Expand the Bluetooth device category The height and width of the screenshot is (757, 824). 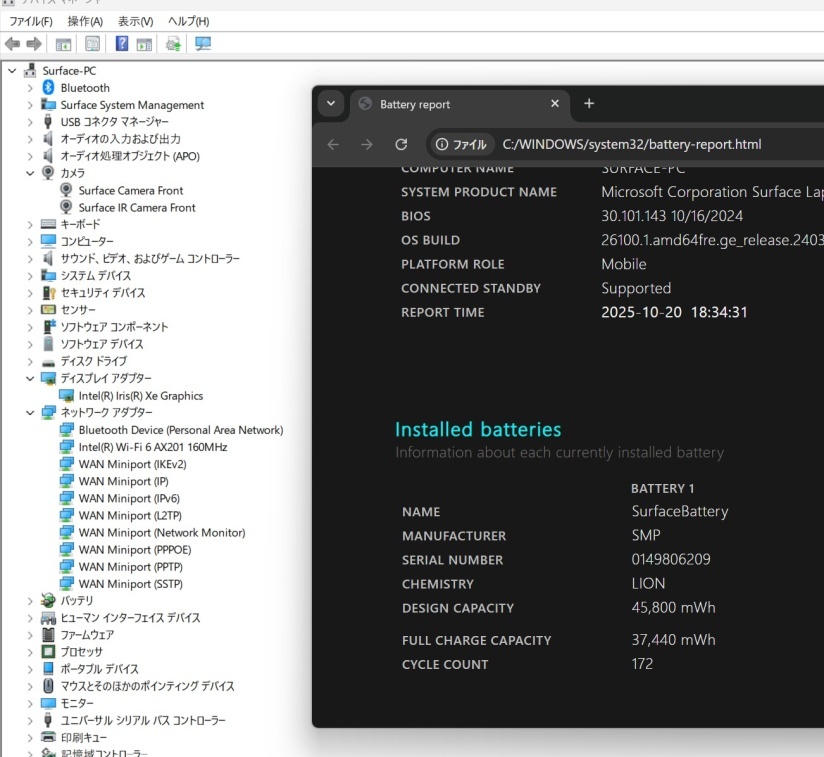coord(30,88)
